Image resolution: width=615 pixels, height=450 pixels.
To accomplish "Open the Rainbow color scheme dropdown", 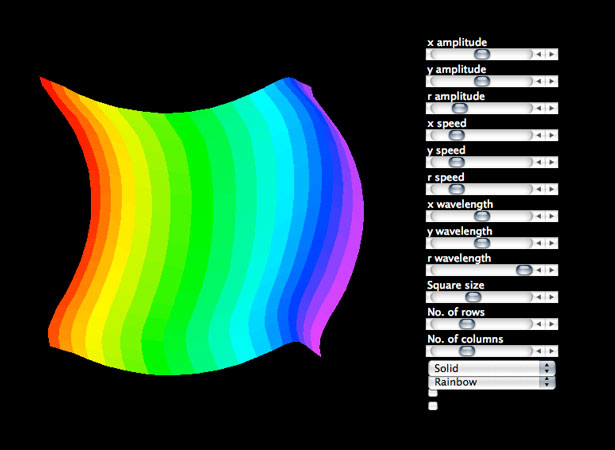I will pos(491,382).
